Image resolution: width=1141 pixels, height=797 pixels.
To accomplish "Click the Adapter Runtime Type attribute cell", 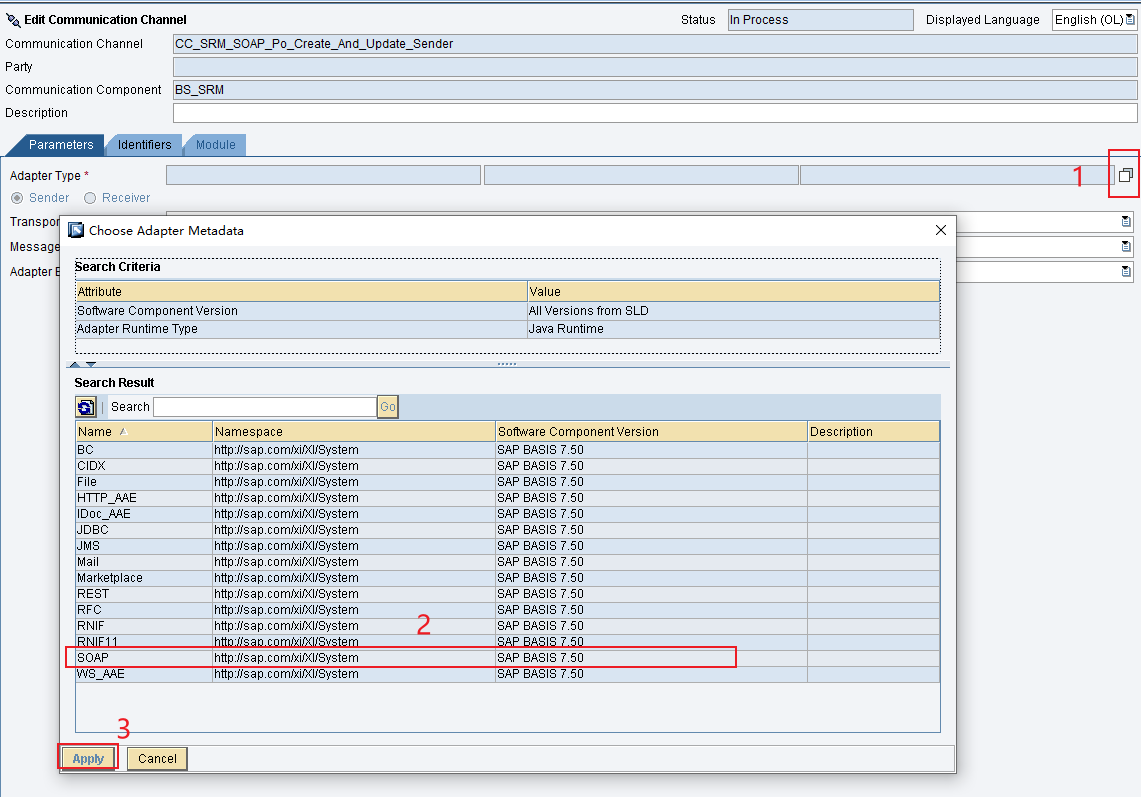I will click(x=301, y=329).
